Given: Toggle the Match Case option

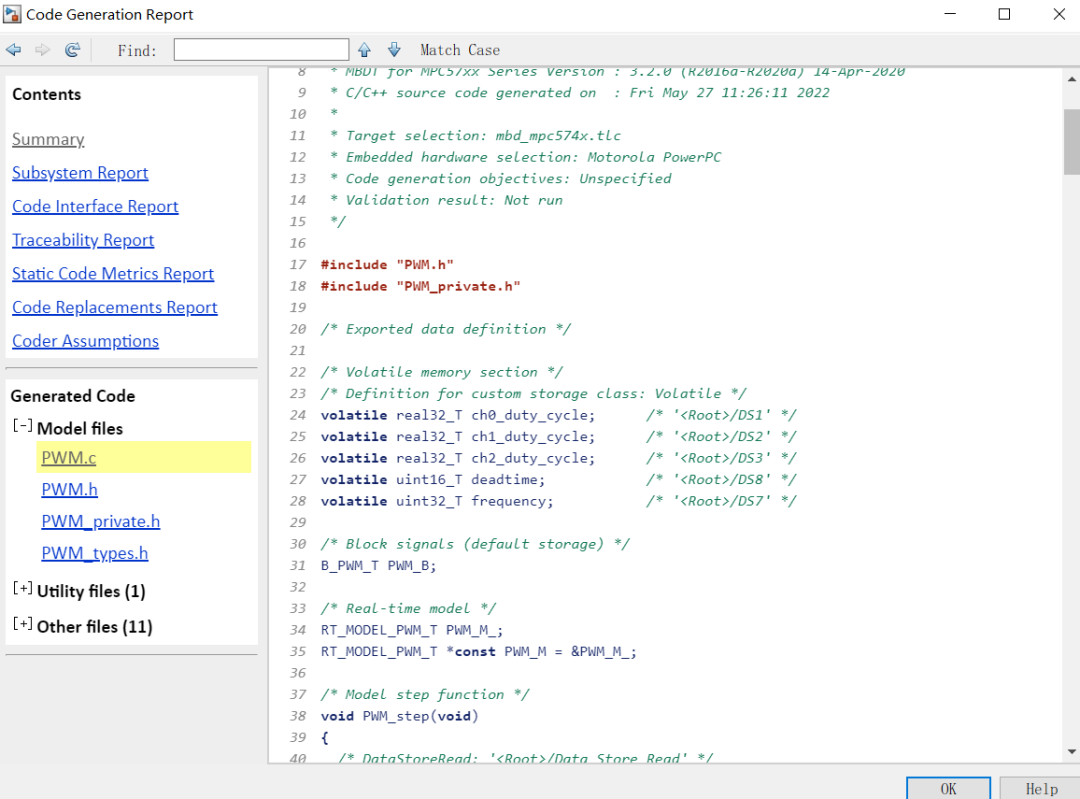Looking at the screenshot, I should (x=460, y=50).
